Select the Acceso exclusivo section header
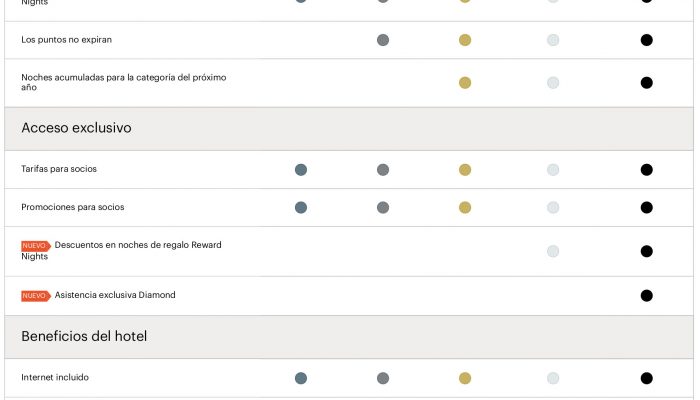Viewport: 700px width, 400px height. click(349, 129)
